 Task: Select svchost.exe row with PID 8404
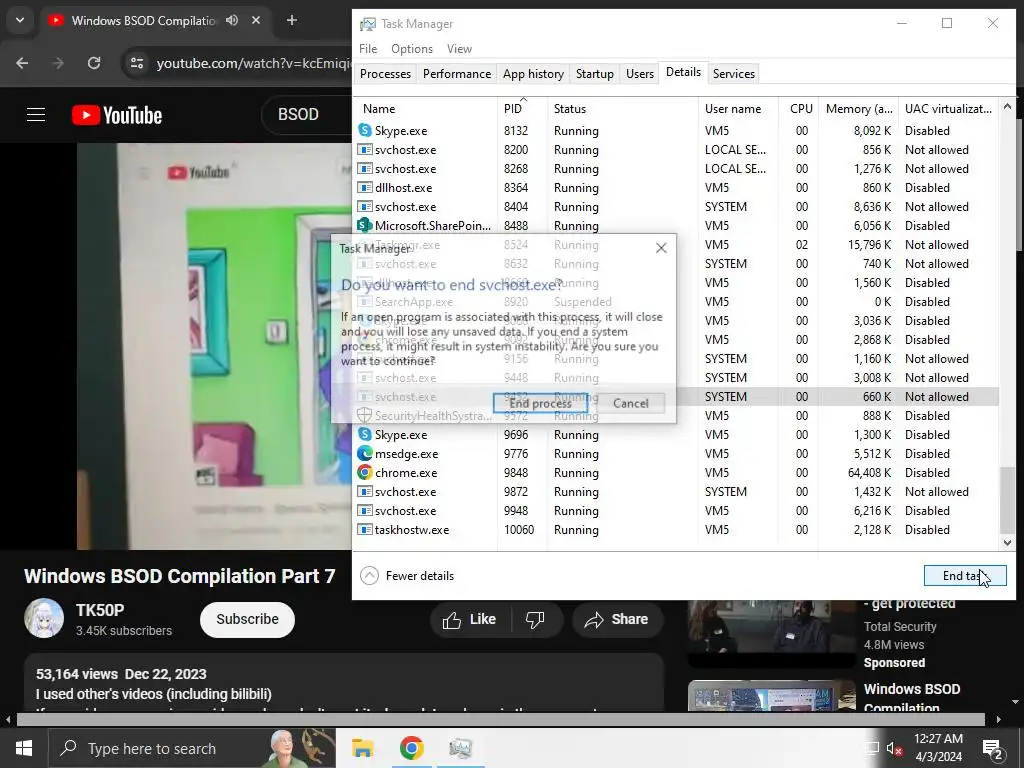676,206
